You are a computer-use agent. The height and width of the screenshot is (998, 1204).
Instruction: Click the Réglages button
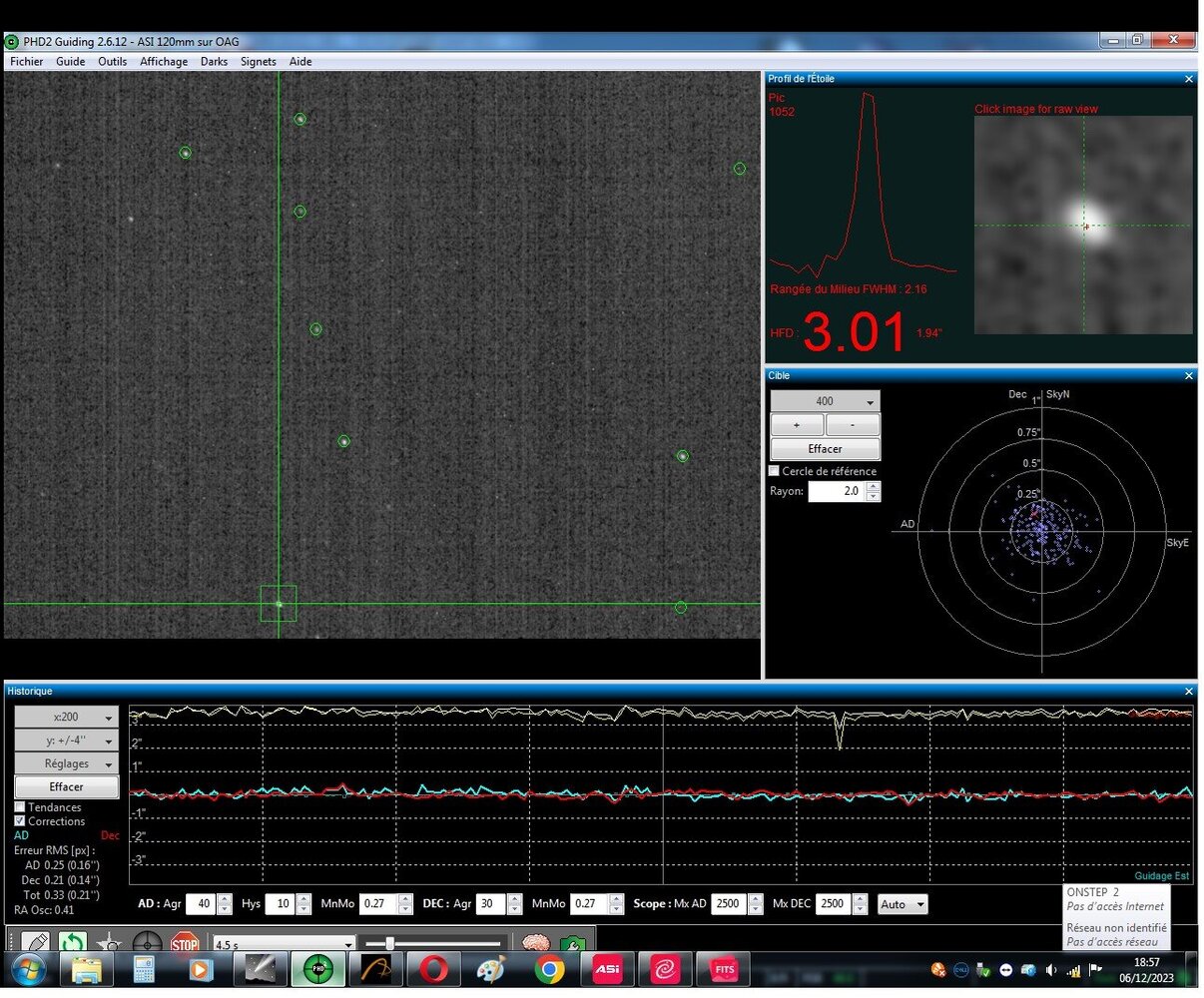point(66,763)
